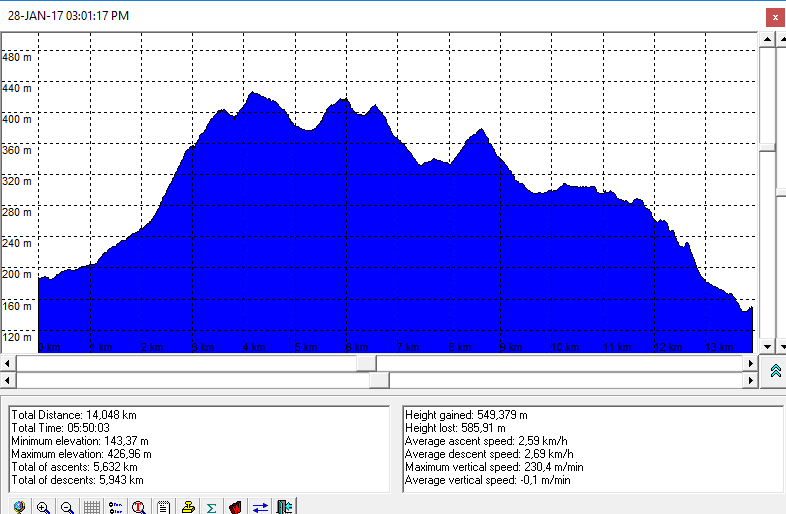Open the notepad report icon
Screen dimensions: 786x514
(x=163, y=506)
